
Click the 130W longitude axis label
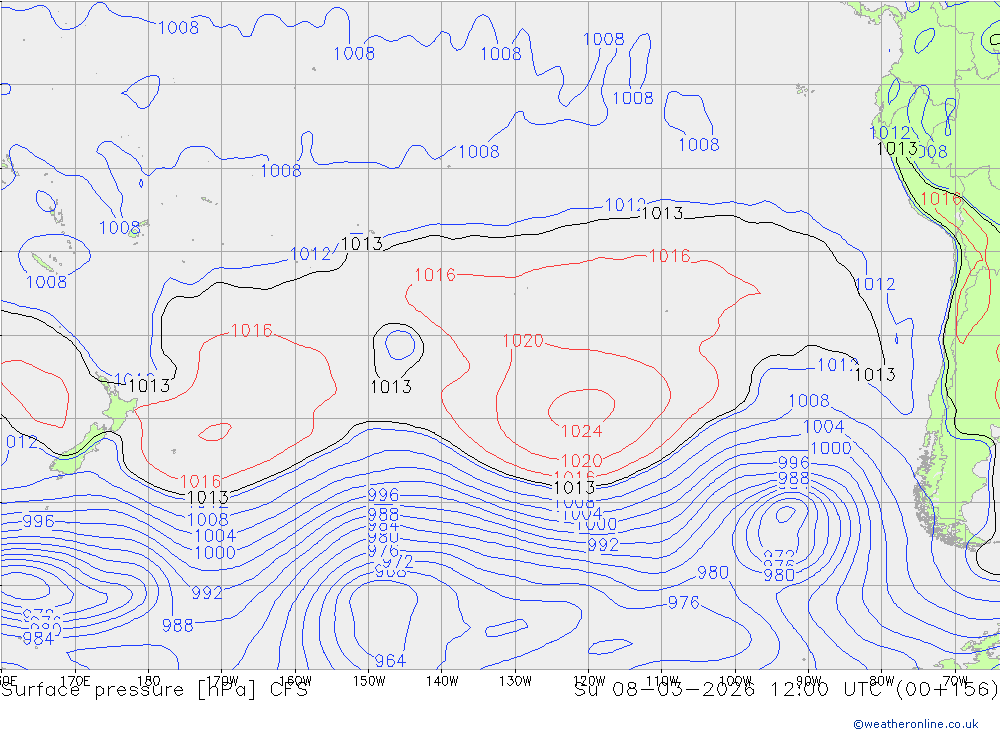pos(515,681)
